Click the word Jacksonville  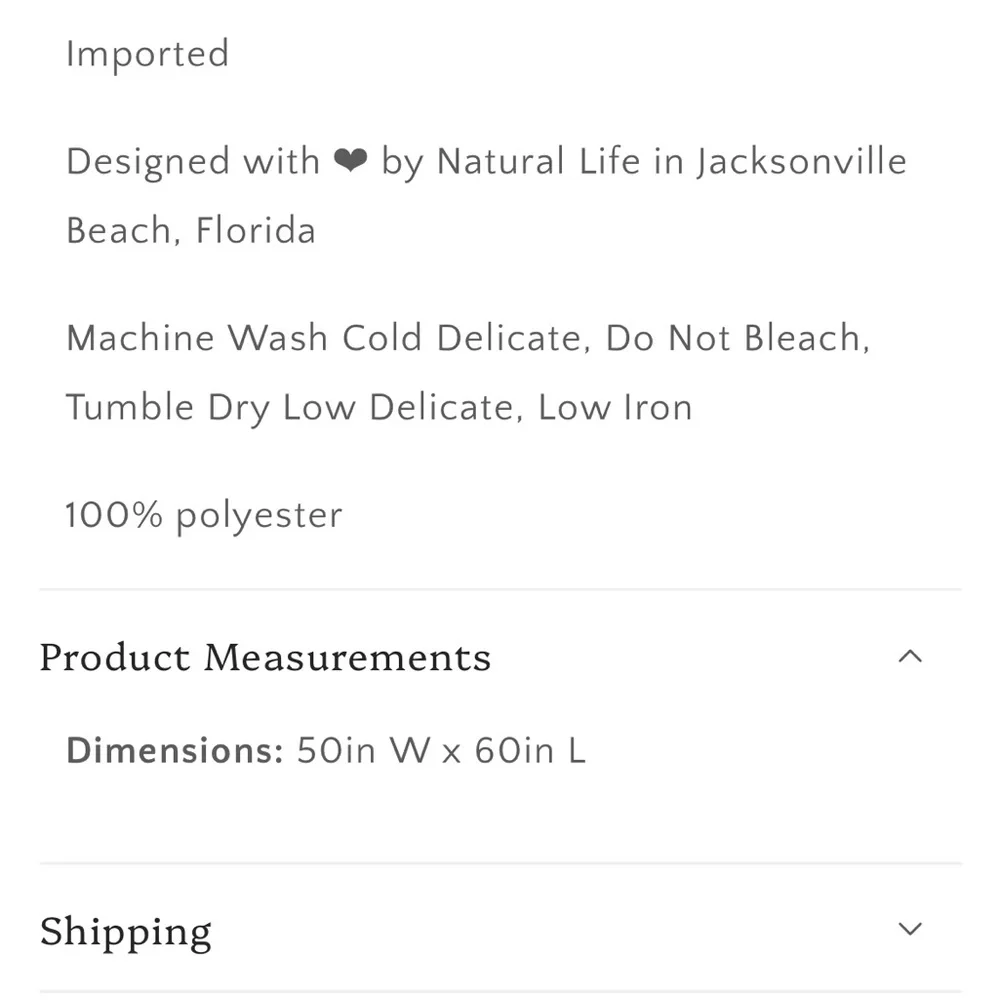tap(802, 162)
